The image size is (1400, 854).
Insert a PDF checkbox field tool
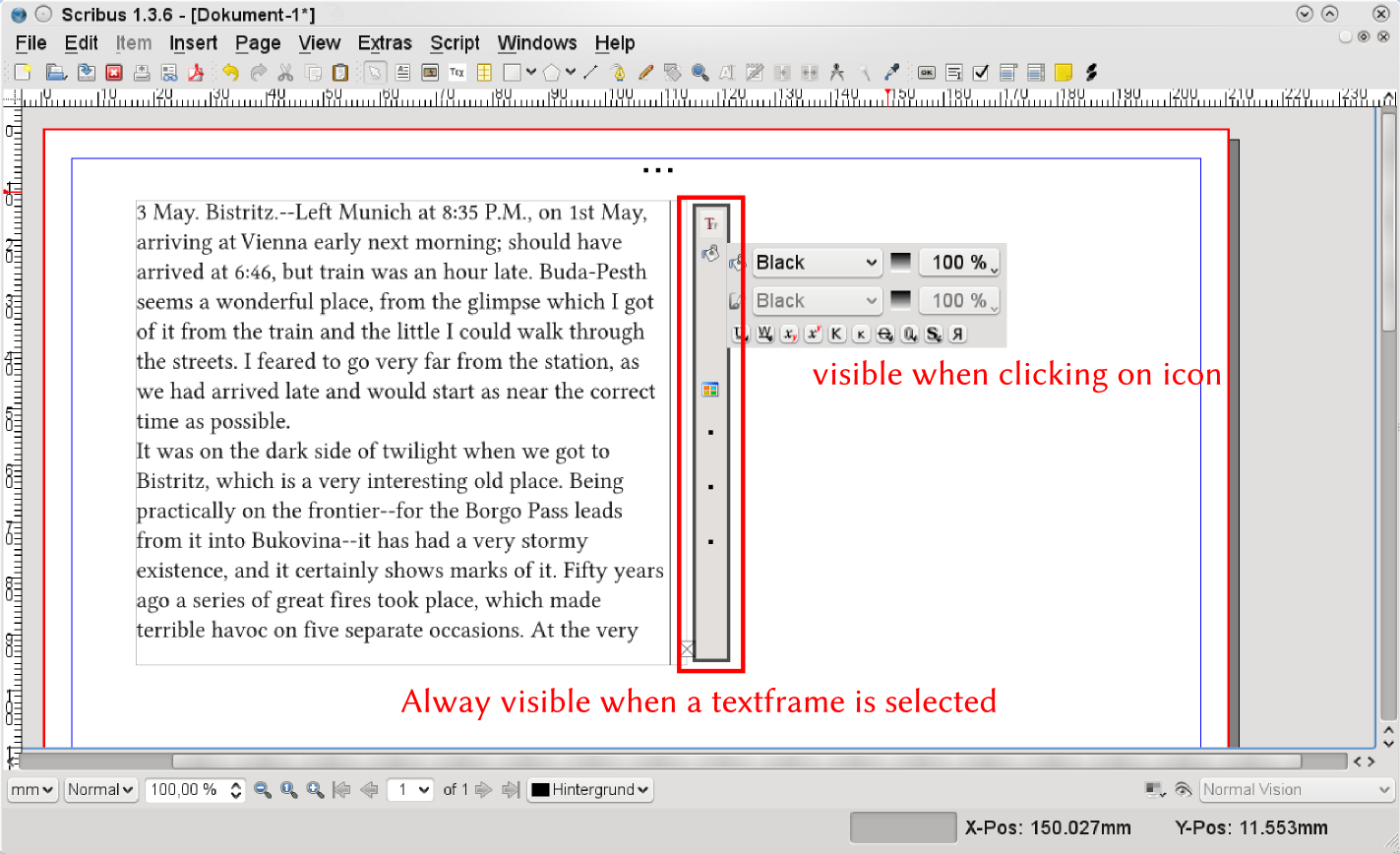point(980,72)
